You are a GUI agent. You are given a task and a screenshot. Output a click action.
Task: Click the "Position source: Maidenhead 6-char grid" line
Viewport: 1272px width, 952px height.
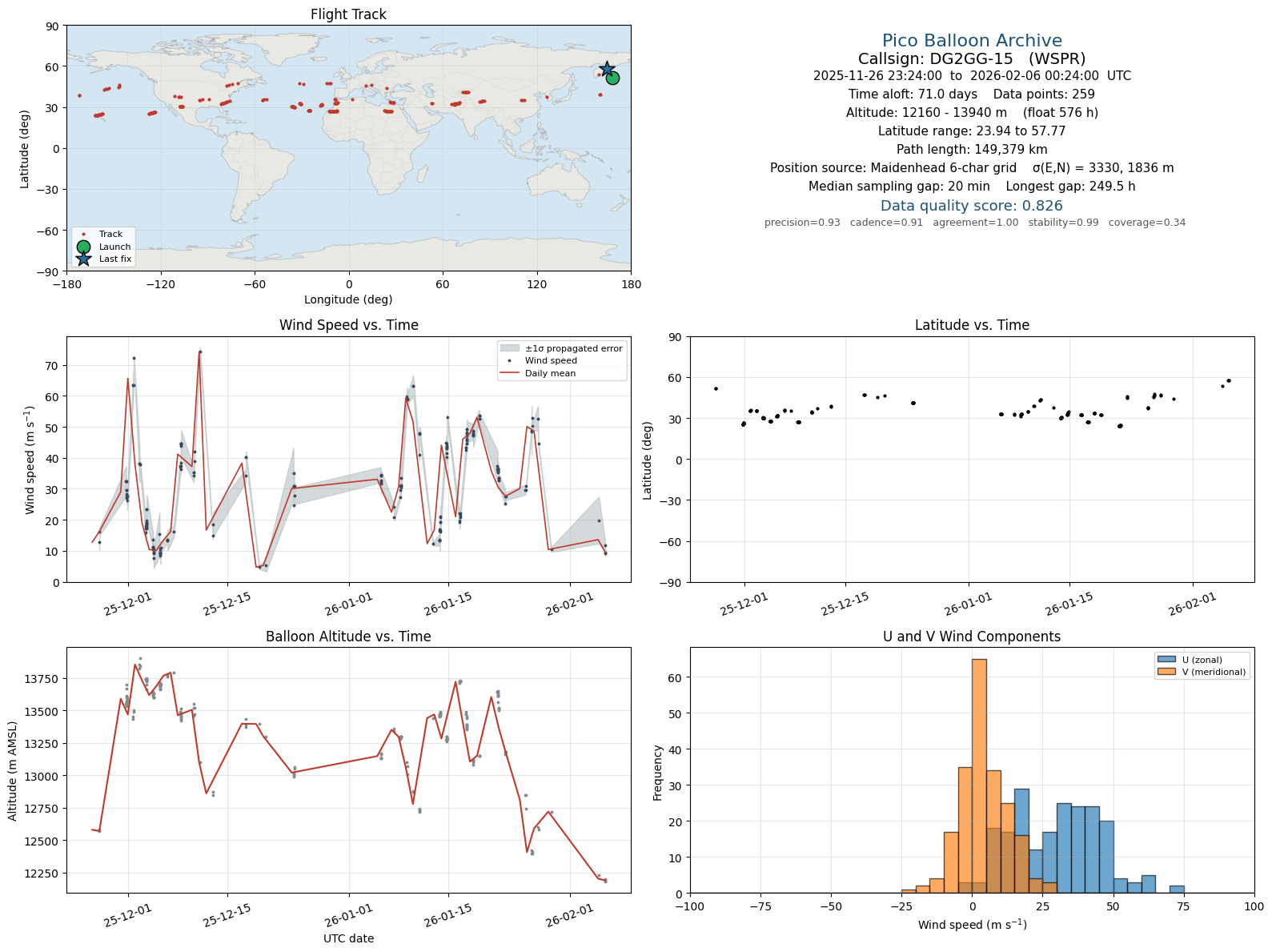tap(972, 168)
